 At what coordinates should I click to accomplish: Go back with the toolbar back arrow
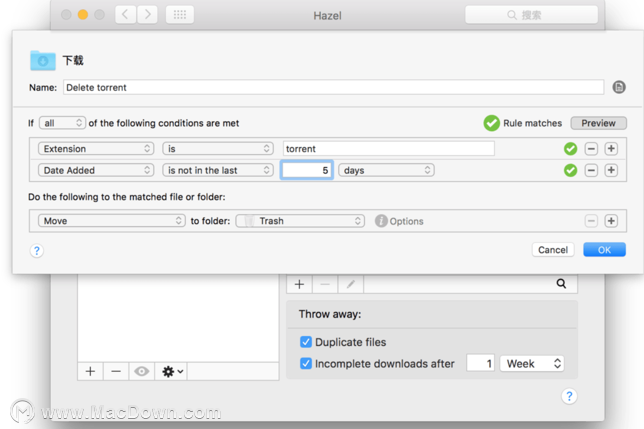pyautogui.click(x=125, y=15)
